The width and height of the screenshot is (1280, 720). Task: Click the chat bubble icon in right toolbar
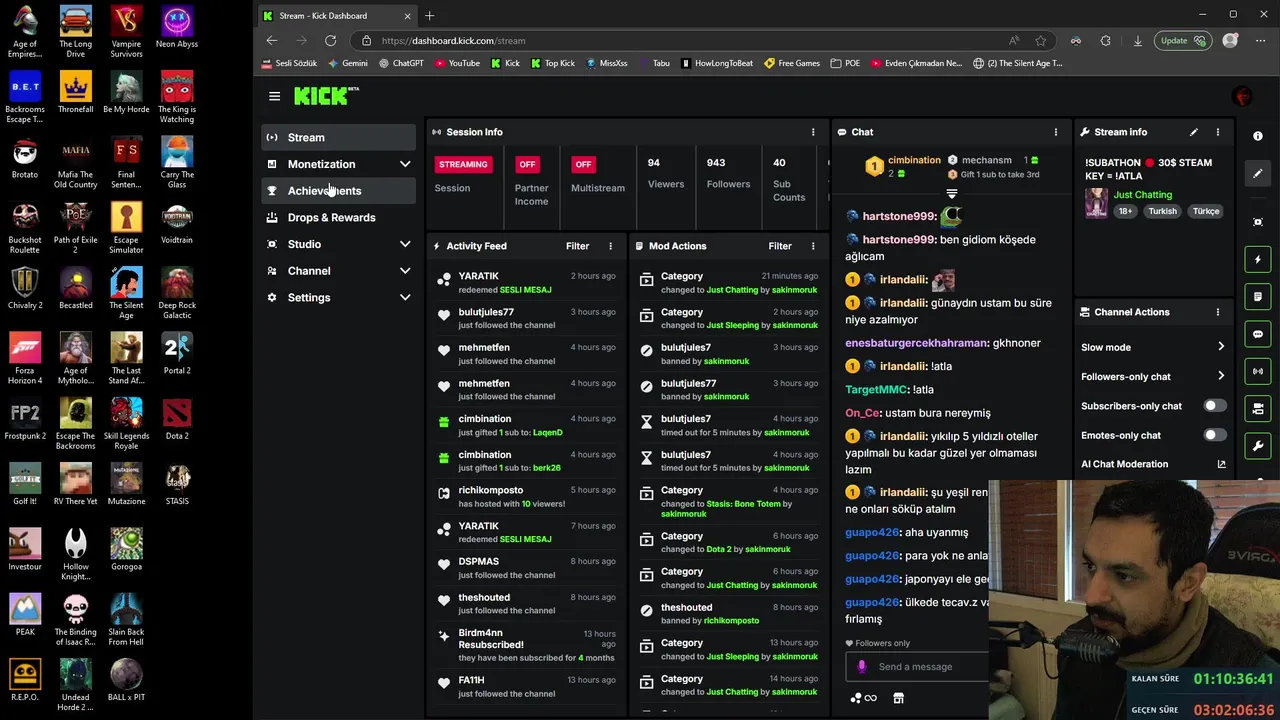[1258, 334]
